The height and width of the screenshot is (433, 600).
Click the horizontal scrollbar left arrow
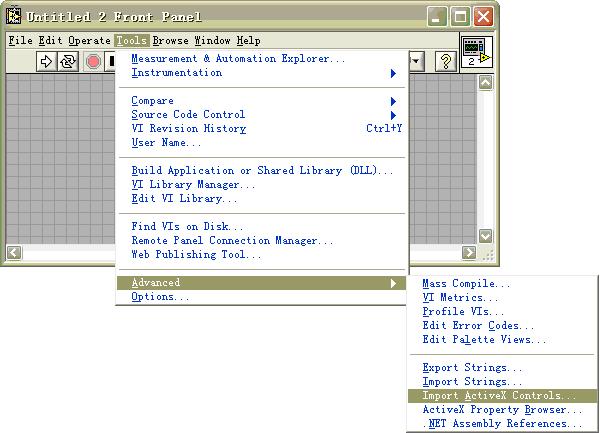coord(13,253)
